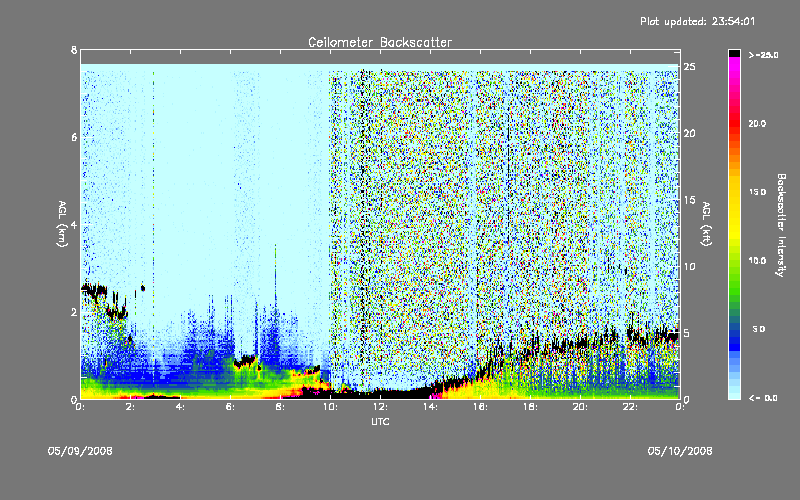Click the "5.0" colorbar label

(x=759, y=329)
